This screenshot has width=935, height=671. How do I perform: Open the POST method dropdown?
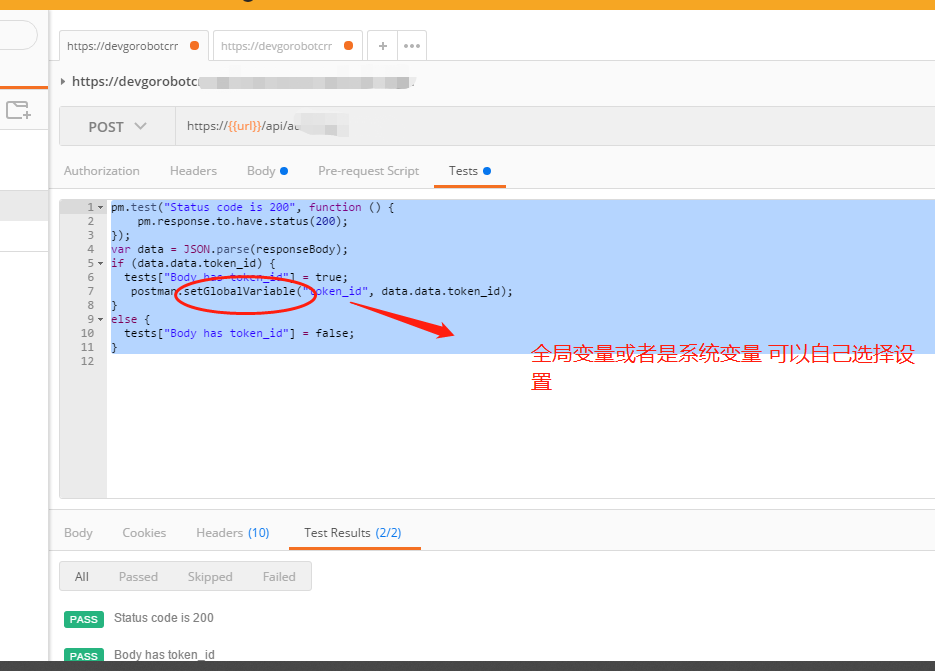tap(117, 126)
